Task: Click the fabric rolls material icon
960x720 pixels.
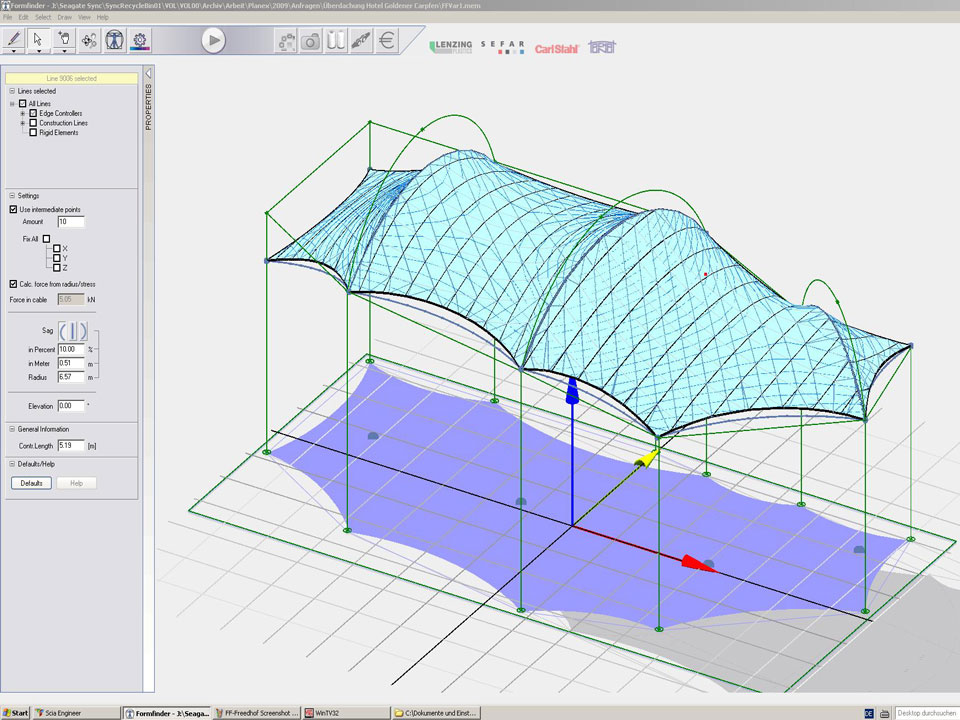Action: click(337, 41)
